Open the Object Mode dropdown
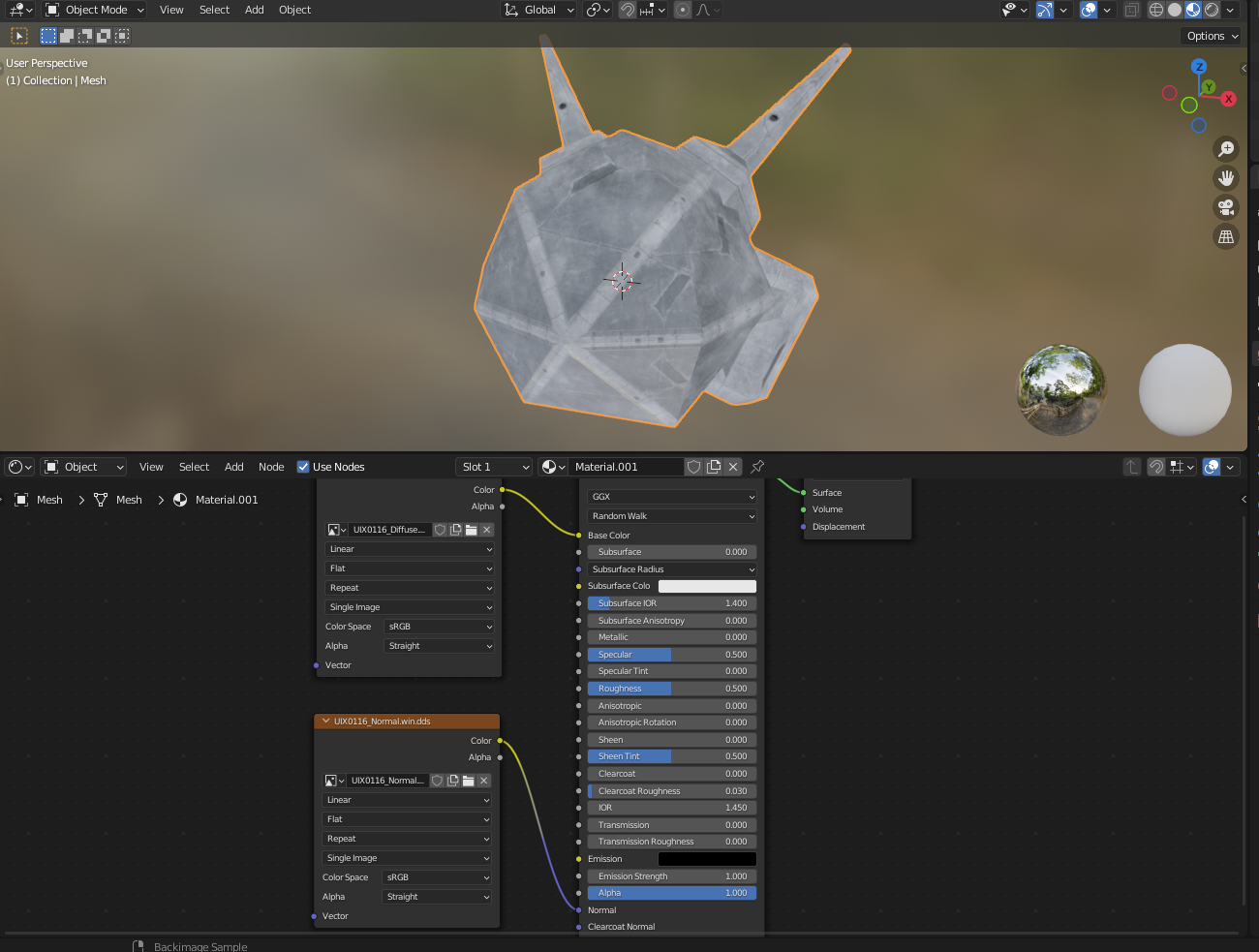 click(x=95, y=10)
